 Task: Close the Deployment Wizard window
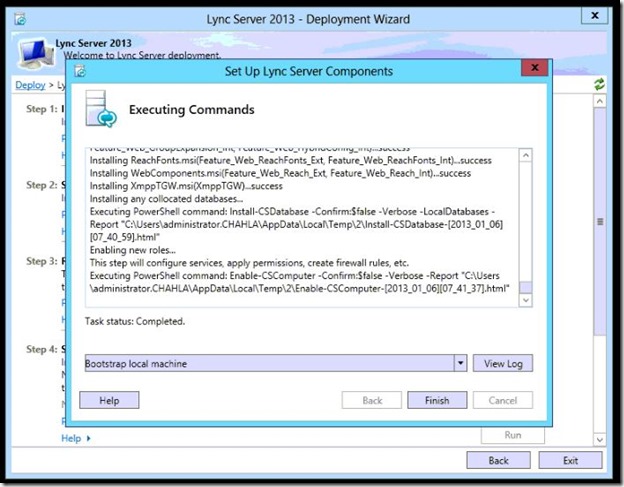coord(595,16)
